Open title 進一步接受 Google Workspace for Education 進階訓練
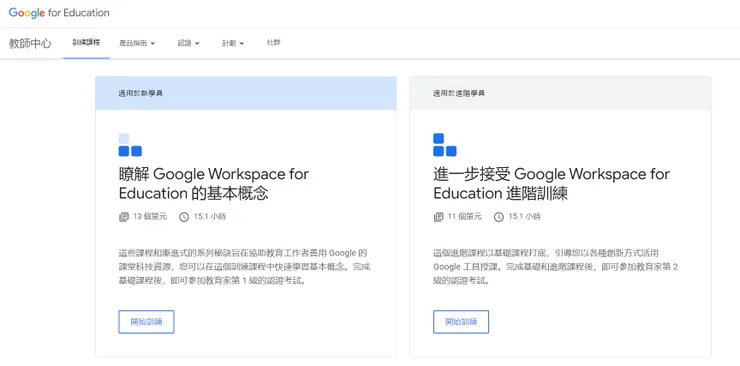The width and height of the screenshot is (740, 366). pyautogui.click(x=552, y=183)
